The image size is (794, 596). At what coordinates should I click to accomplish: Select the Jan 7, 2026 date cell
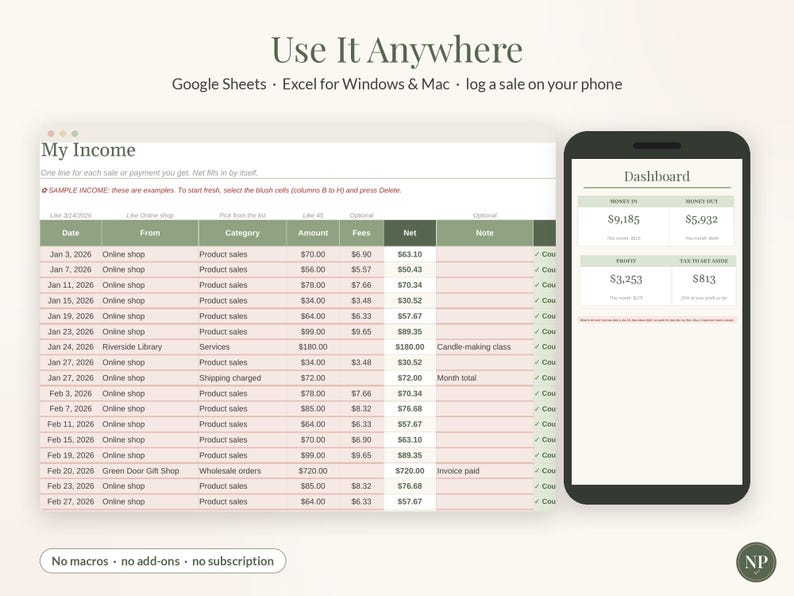point(71,269)
